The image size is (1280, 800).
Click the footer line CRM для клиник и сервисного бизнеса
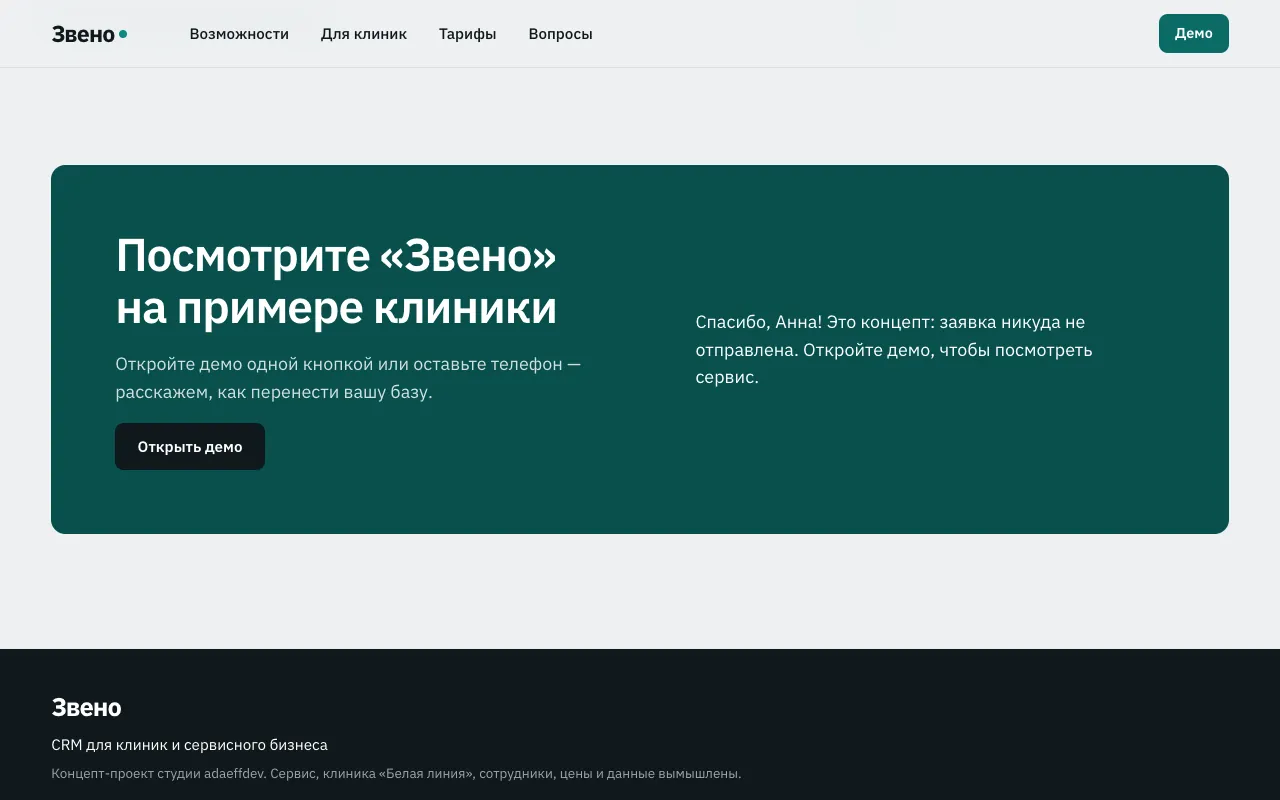coord(189,745)
